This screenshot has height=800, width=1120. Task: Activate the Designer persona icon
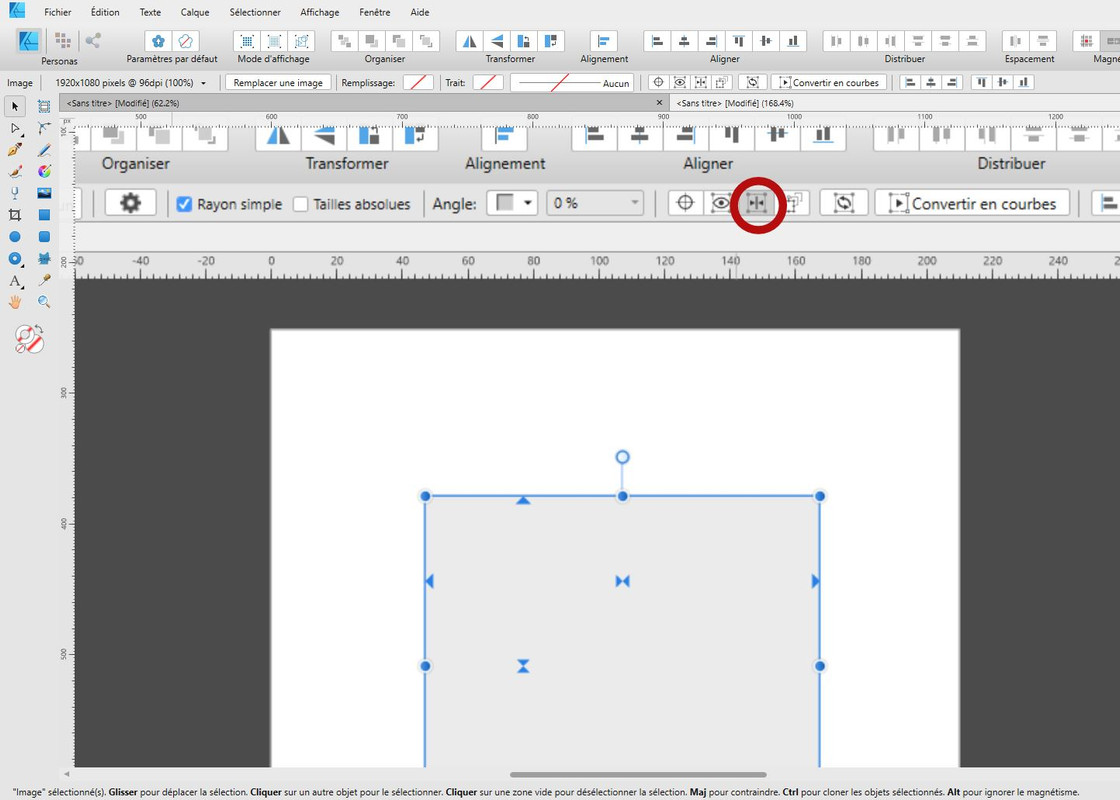point(29,41)
